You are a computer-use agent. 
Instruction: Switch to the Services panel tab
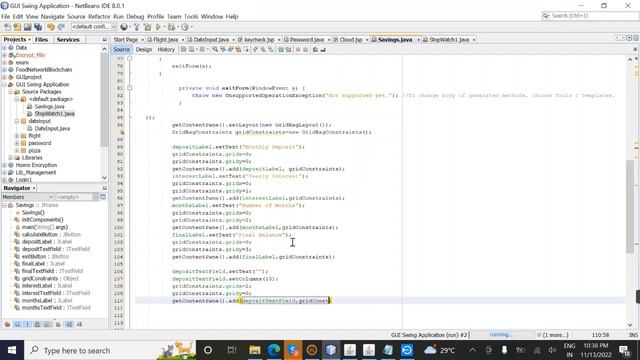coord(68,40)
